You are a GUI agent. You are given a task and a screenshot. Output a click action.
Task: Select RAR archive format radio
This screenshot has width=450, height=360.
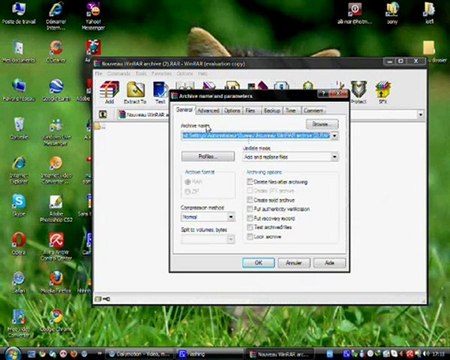[x=188, y=182]
